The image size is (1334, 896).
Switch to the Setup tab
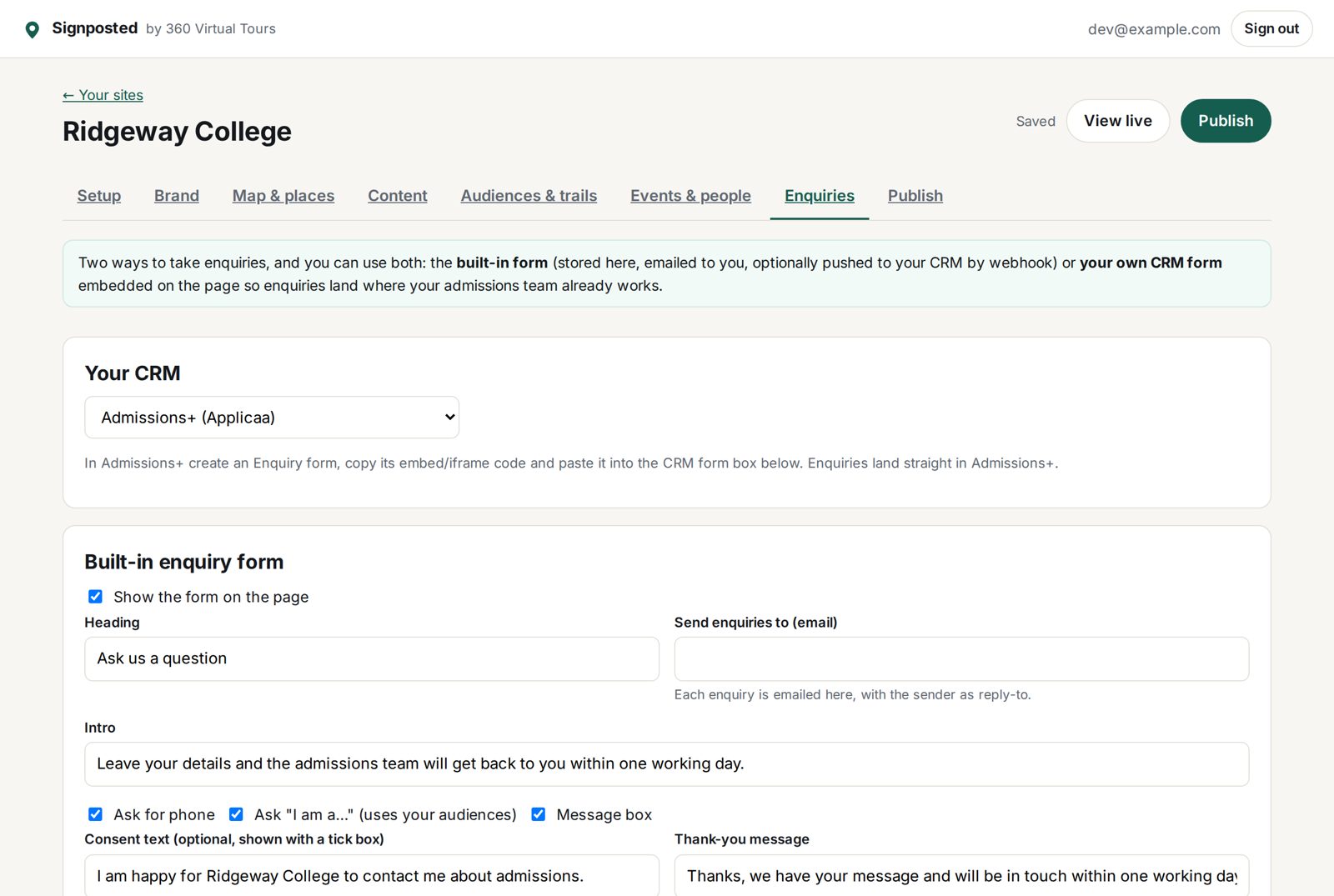point(99,196)
